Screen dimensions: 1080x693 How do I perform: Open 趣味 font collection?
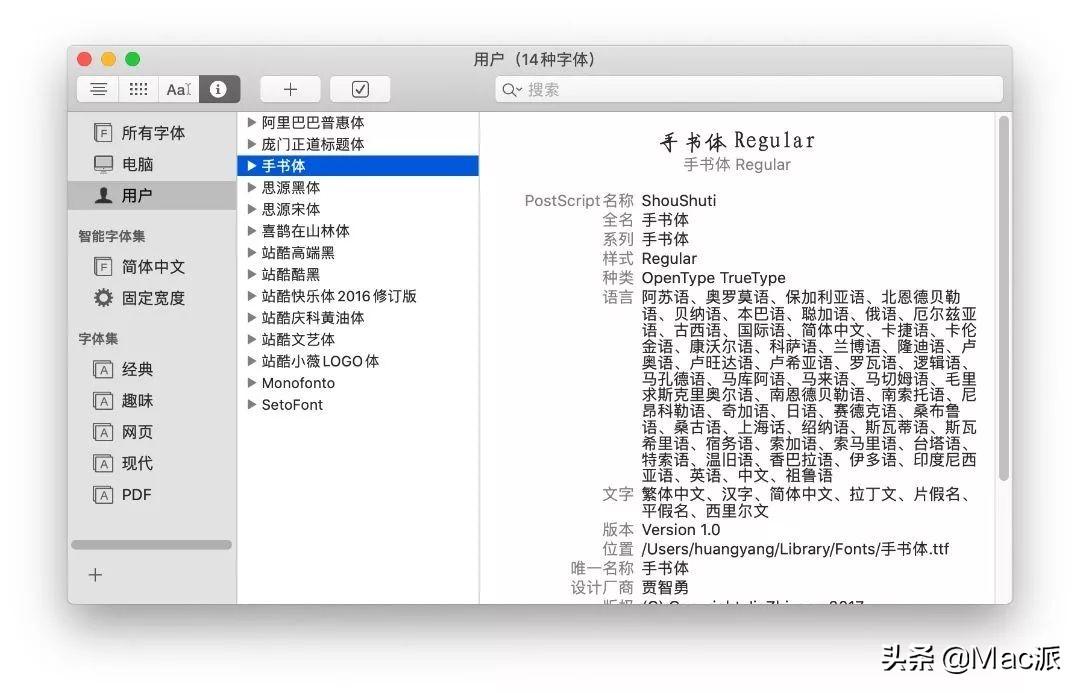click(x=152, y=401)
